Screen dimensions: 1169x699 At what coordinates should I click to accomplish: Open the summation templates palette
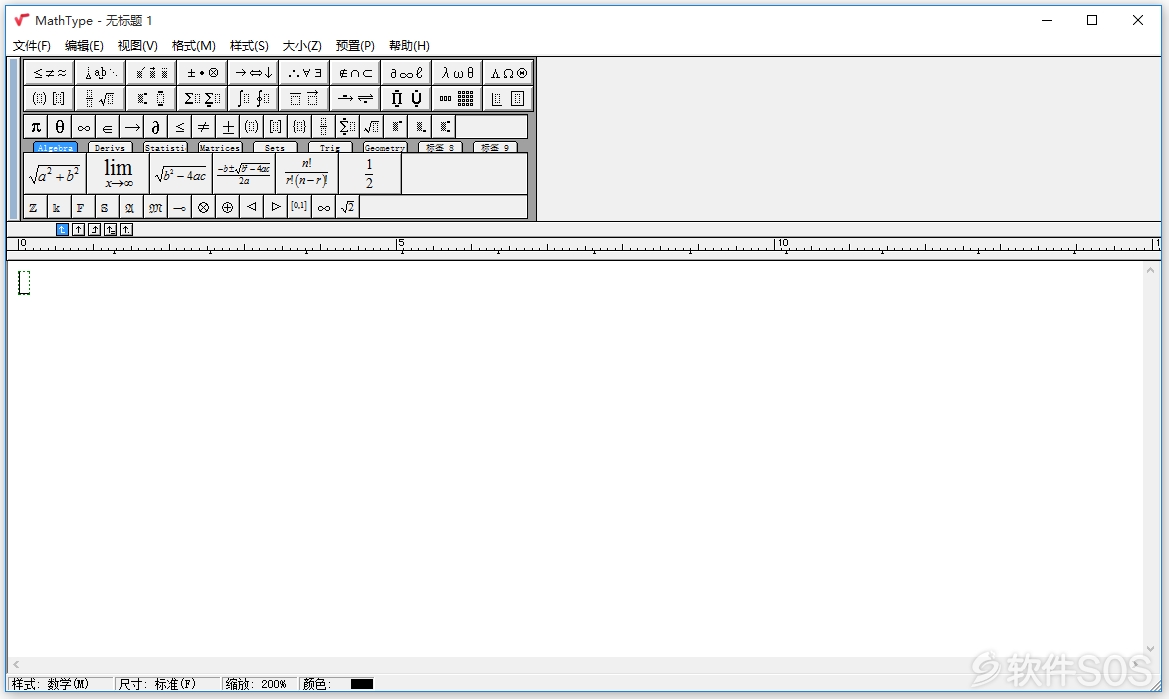[x=202, y=98]
